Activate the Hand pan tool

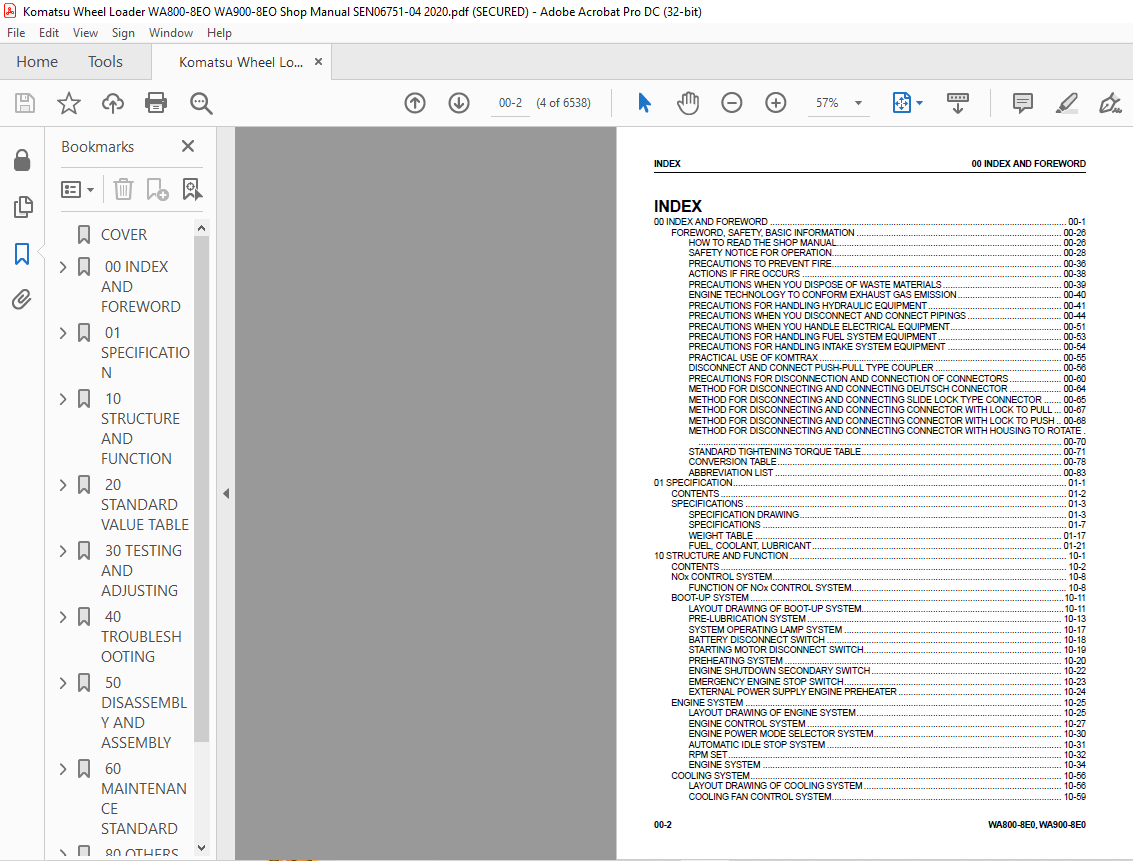[688, 103]
